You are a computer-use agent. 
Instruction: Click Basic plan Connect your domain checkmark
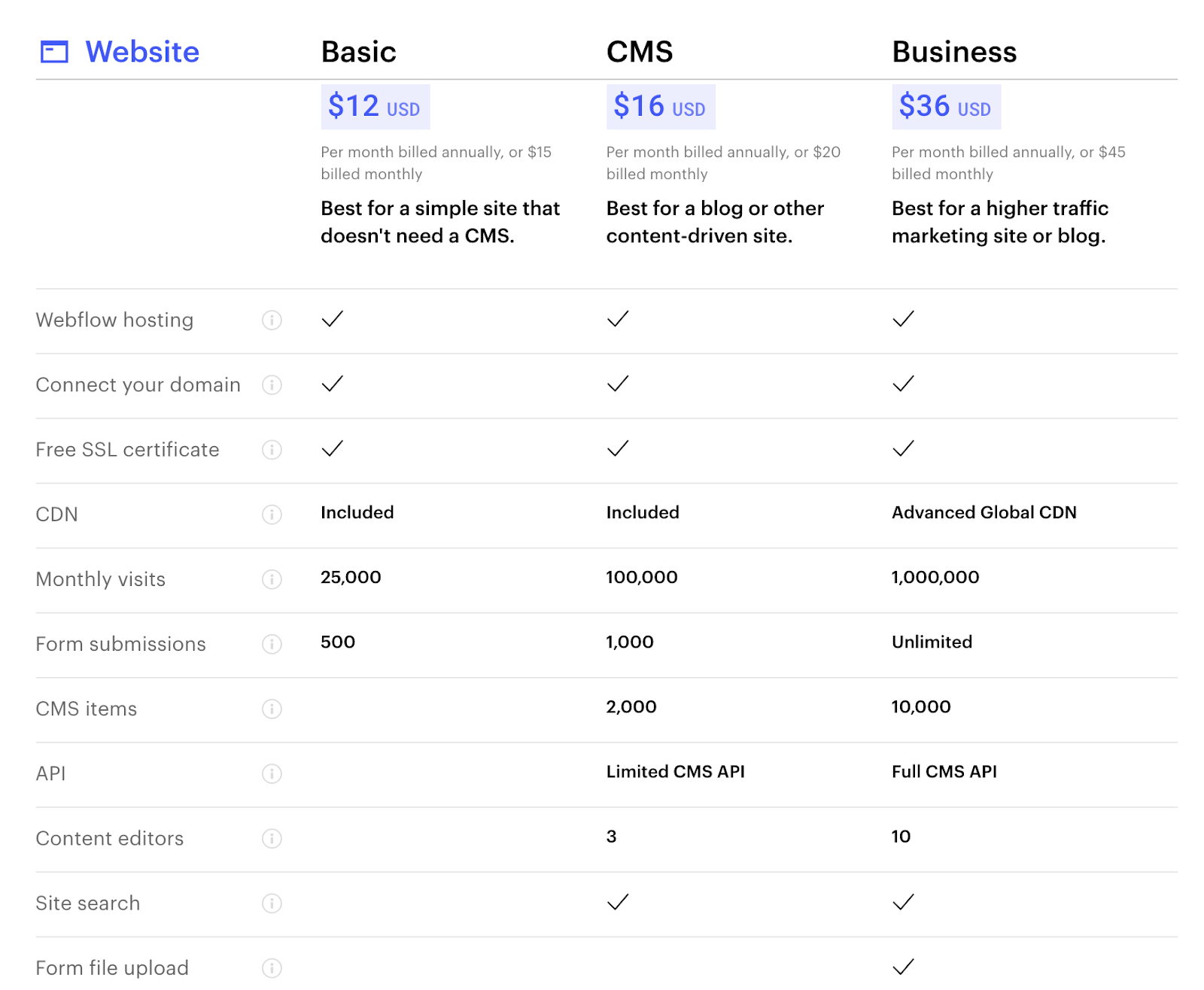point(332,383)
